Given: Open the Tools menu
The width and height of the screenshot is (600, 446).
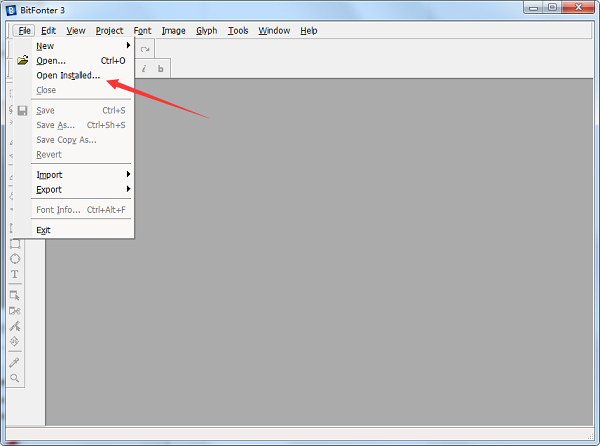Looking at the screenshot, I should (x=238, y=31).
